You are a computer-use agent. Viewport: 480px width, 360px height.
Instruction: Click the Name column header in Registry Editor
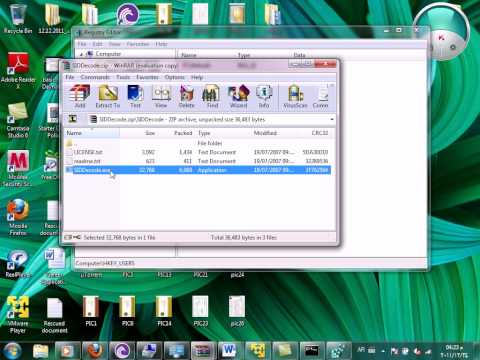(189, 55)
